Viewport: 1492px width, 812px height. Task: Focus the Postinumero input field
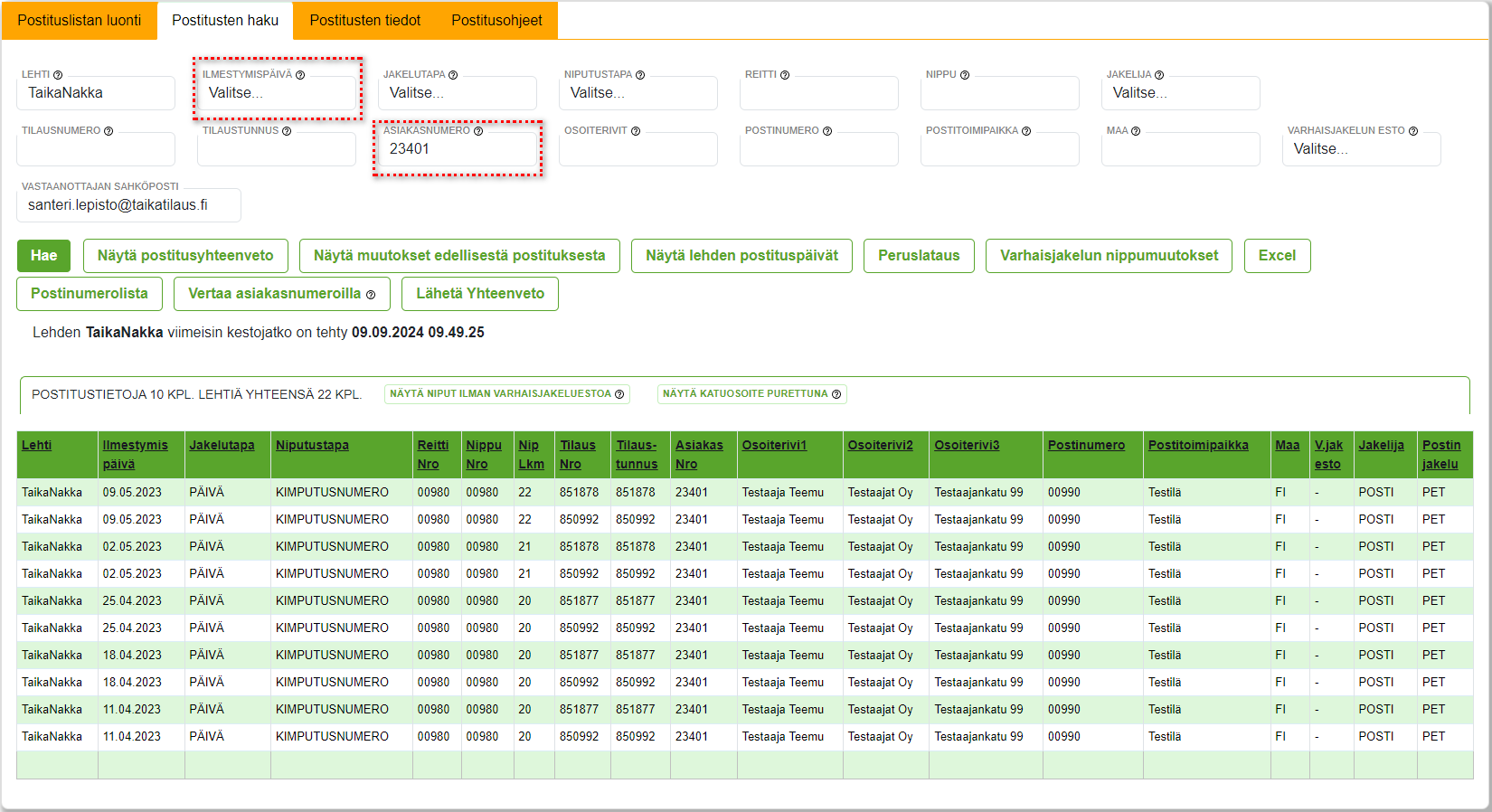[x=819, y=149]
